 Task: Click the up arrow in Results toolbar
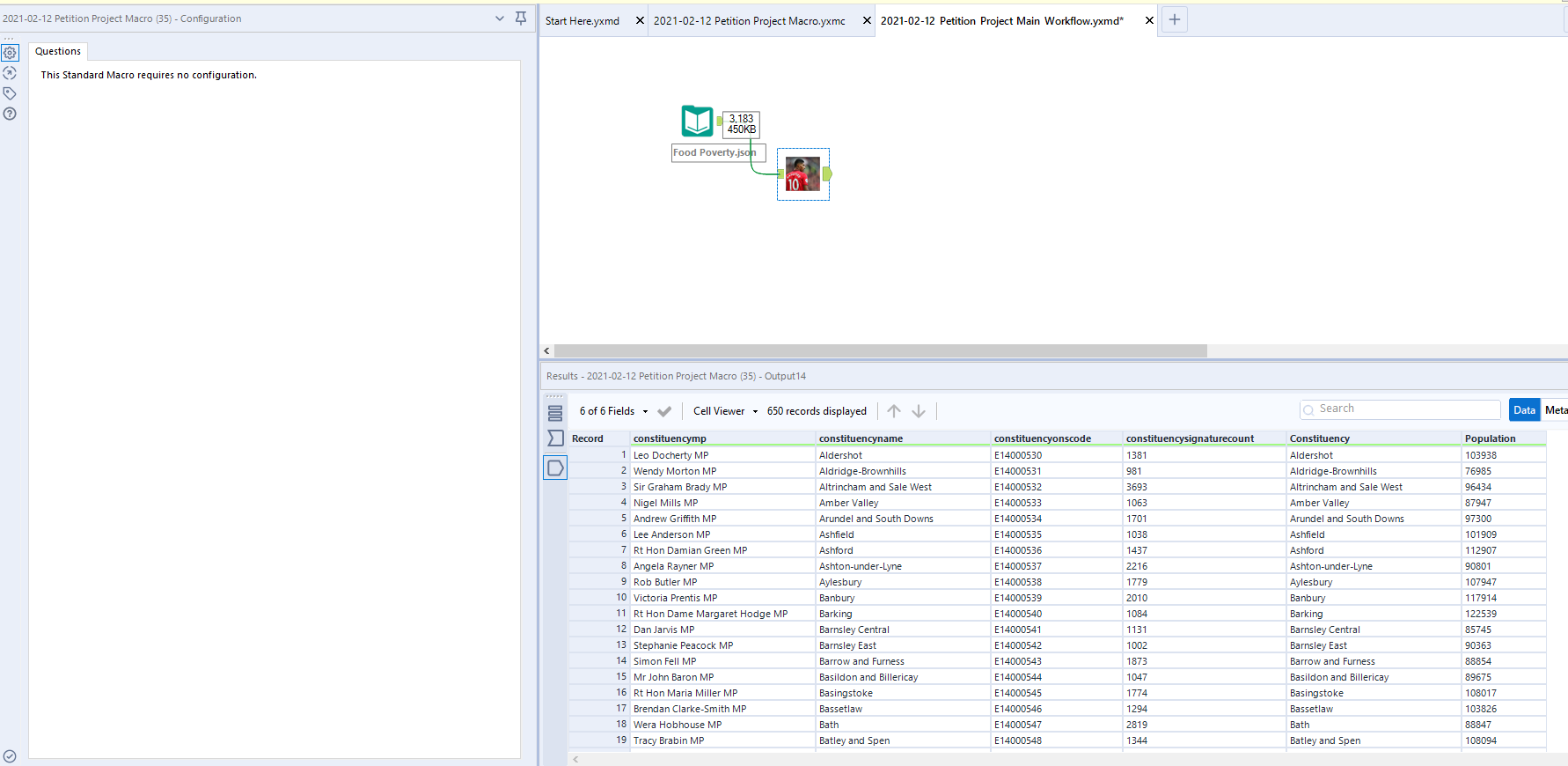894,411
